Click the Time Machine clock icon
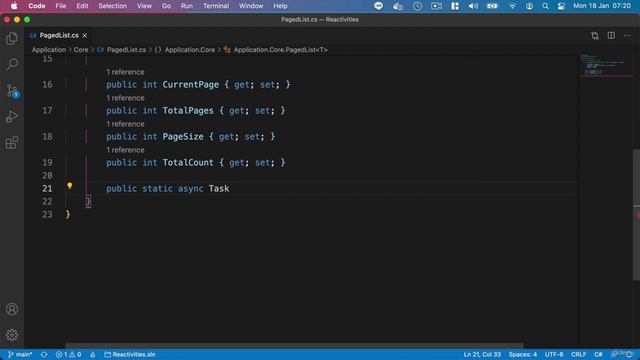This screenshot has width=640, height=360. coord(417,6)
